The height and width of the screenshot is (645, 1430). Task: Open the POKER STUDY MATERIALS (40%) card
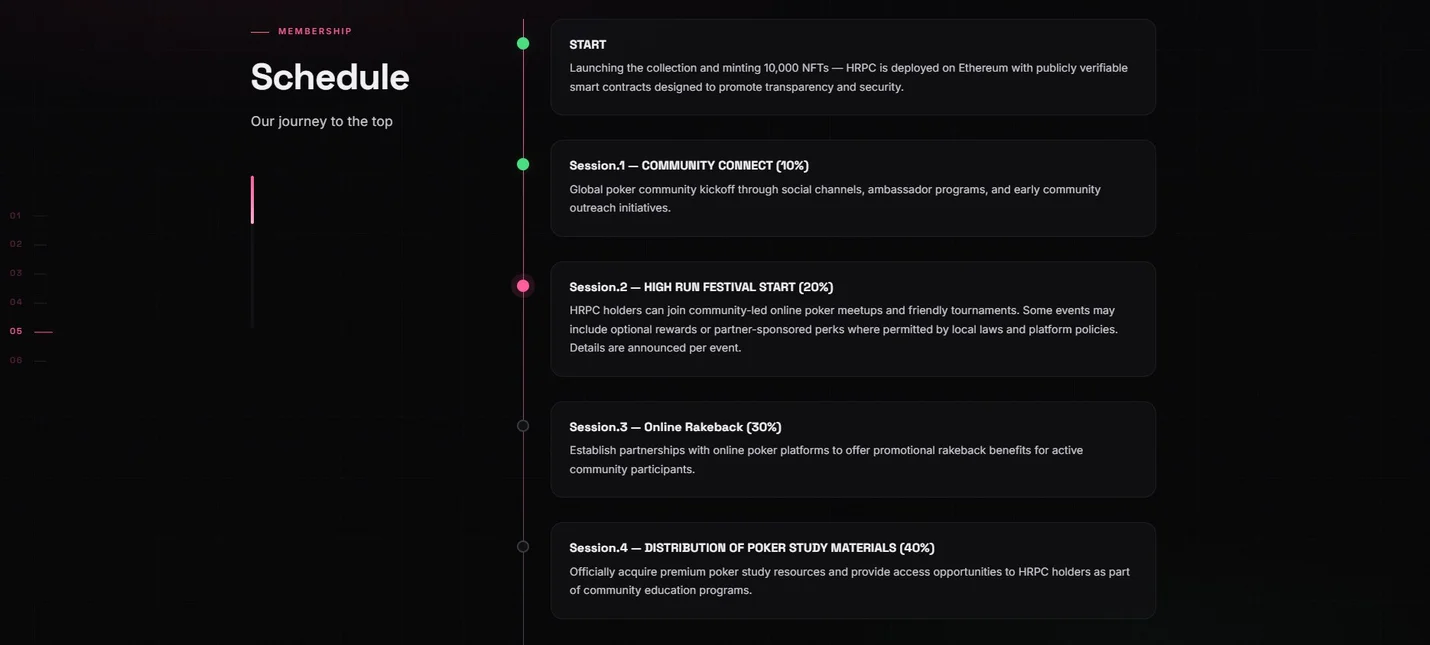[853, 570]
